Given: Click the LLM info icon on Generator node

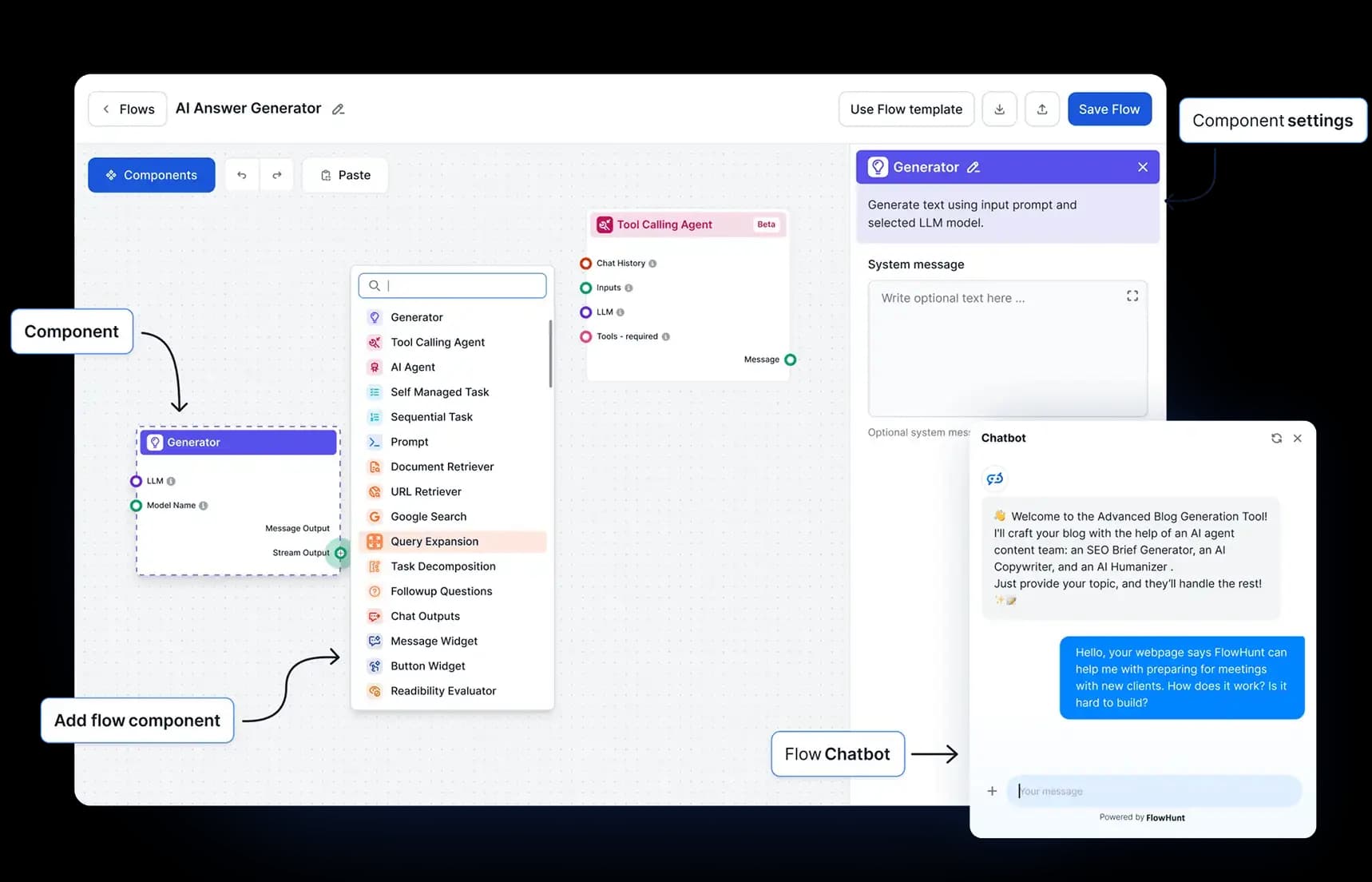Looking at the screenshot, I should [x=171, y=481].
